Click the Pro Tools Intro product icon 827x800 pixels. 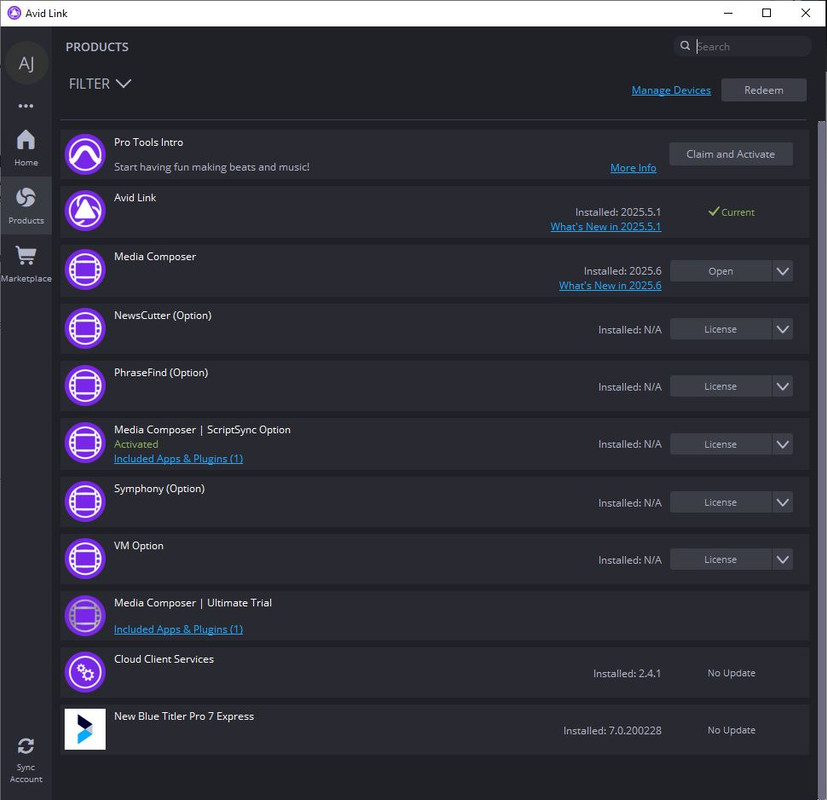click(x=85, y=155)
